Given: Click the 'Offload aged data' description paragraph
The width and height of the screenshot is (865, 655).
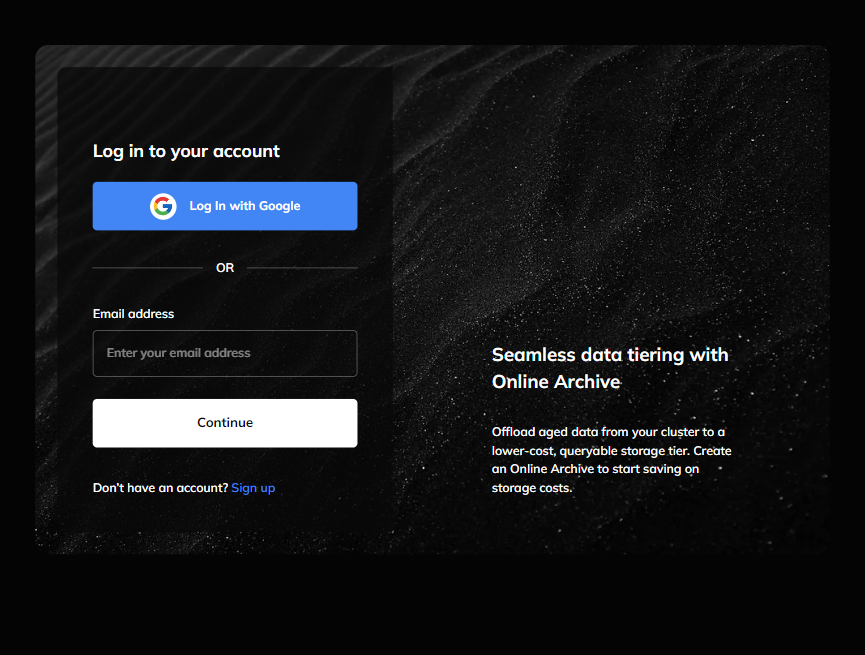Looking at the screenshot, I should coord(611,460).
